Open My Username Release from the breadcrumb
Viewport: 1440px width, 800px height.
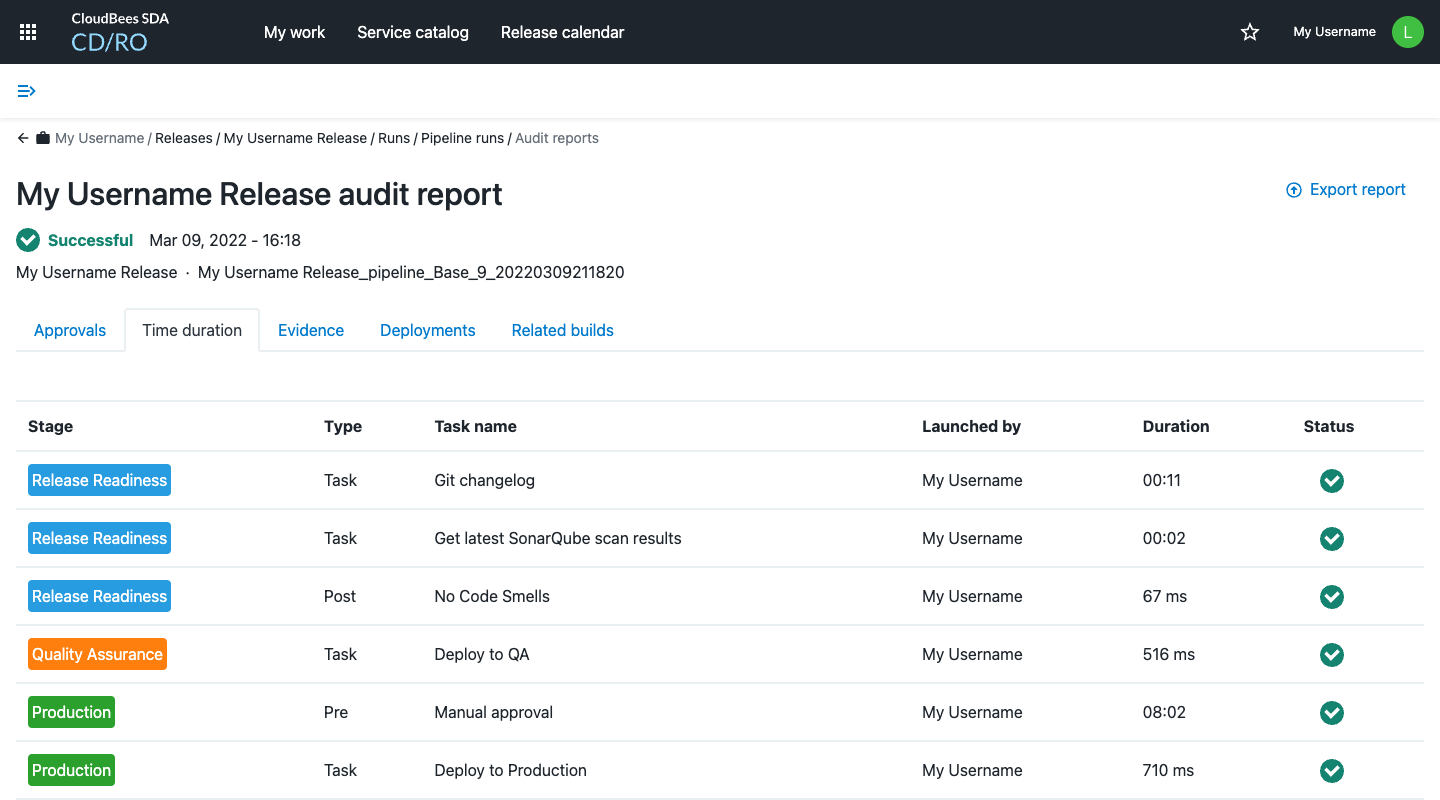tap(295, 137)
